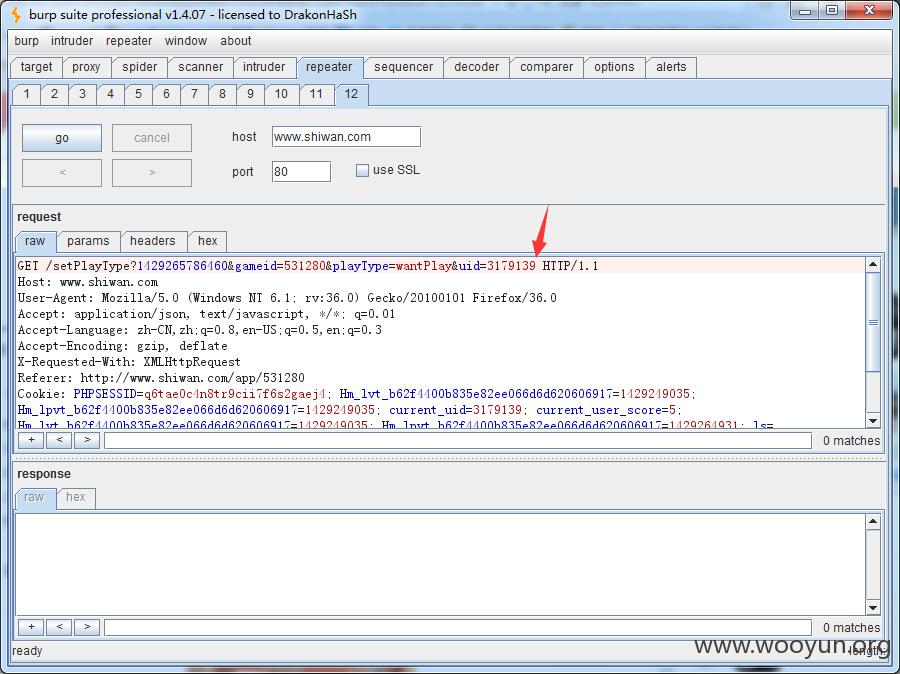Edit the port field showing 80
Viewport: 900px width, 674px height.
click(x=301, y=171)
